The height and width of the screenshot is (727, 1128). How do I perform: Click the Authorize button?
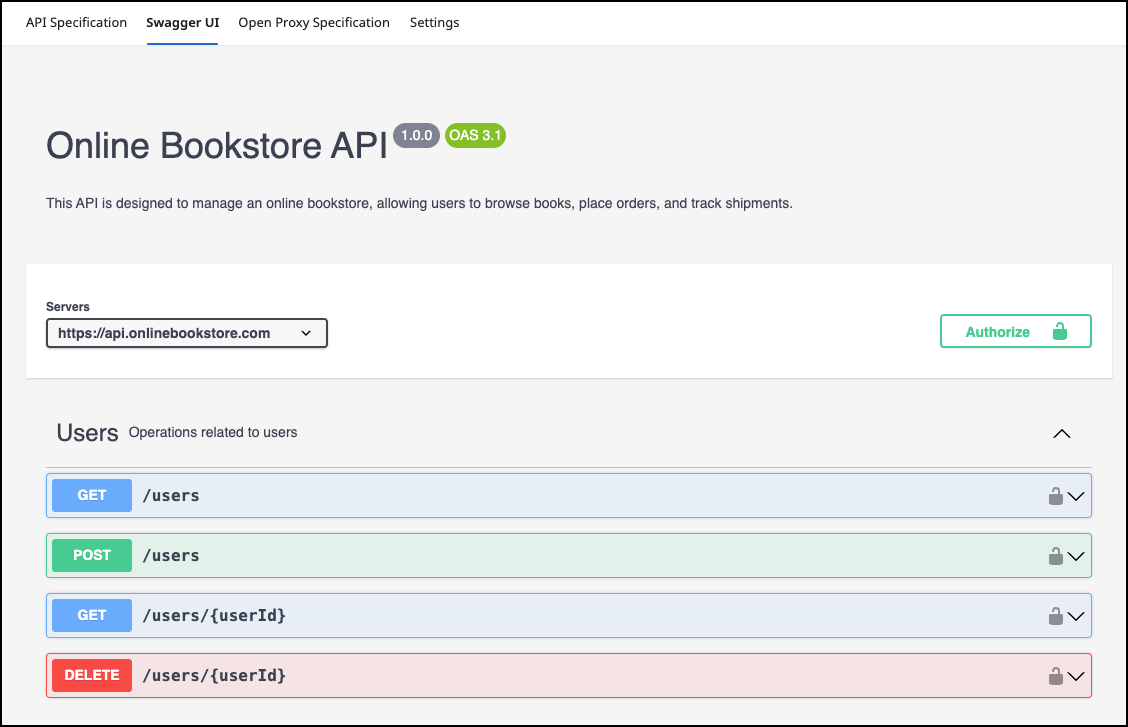1015,331
